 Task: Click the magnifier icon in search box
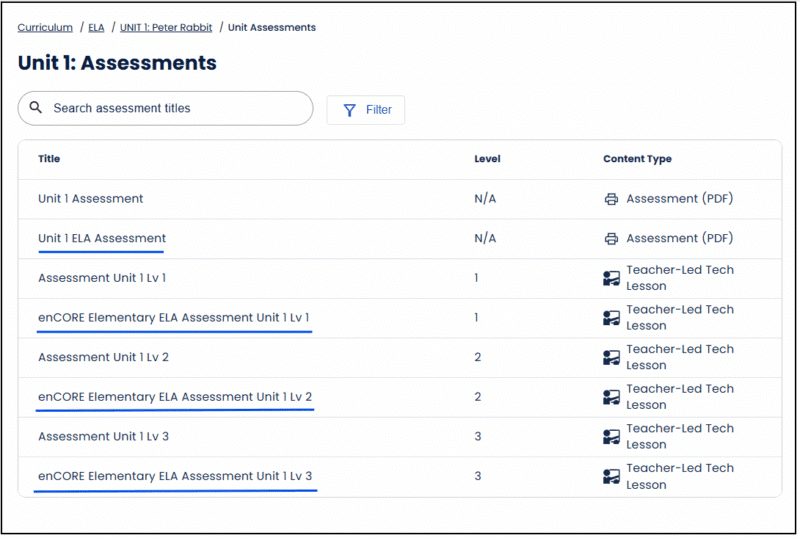(35, 107)
